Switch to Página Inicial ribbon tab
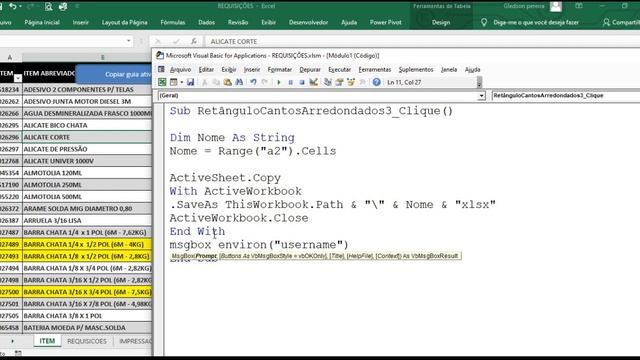 point(42,22)
